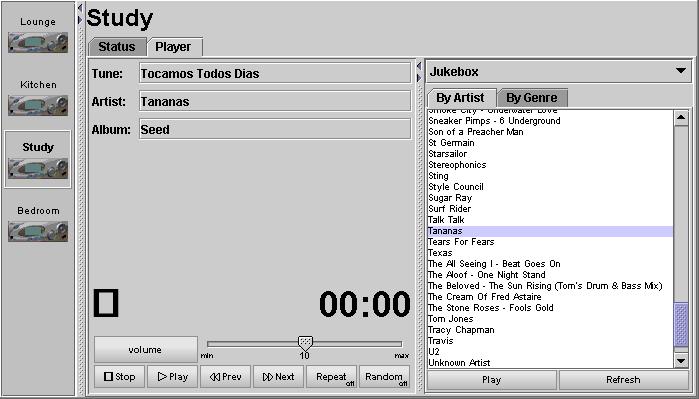The image size is (699, 399).
Task: Select highlighted 'Tananas' artist row
Action: coord(550,231)
